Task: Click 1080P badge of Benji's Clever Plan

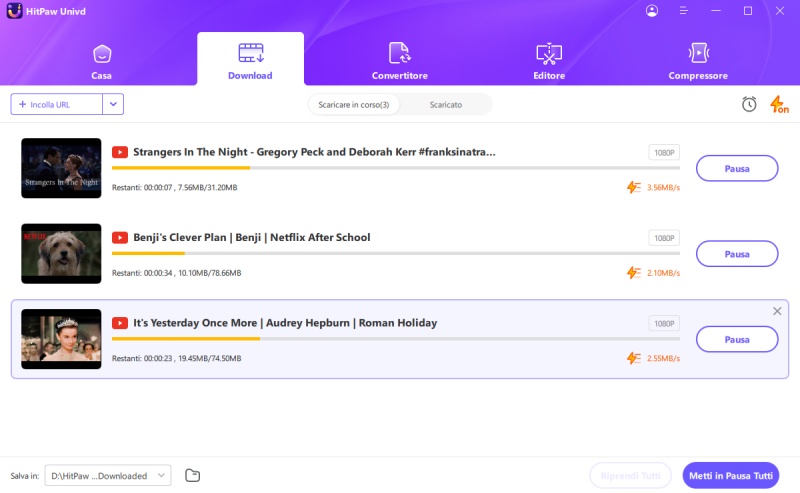Action: (664, 238)
